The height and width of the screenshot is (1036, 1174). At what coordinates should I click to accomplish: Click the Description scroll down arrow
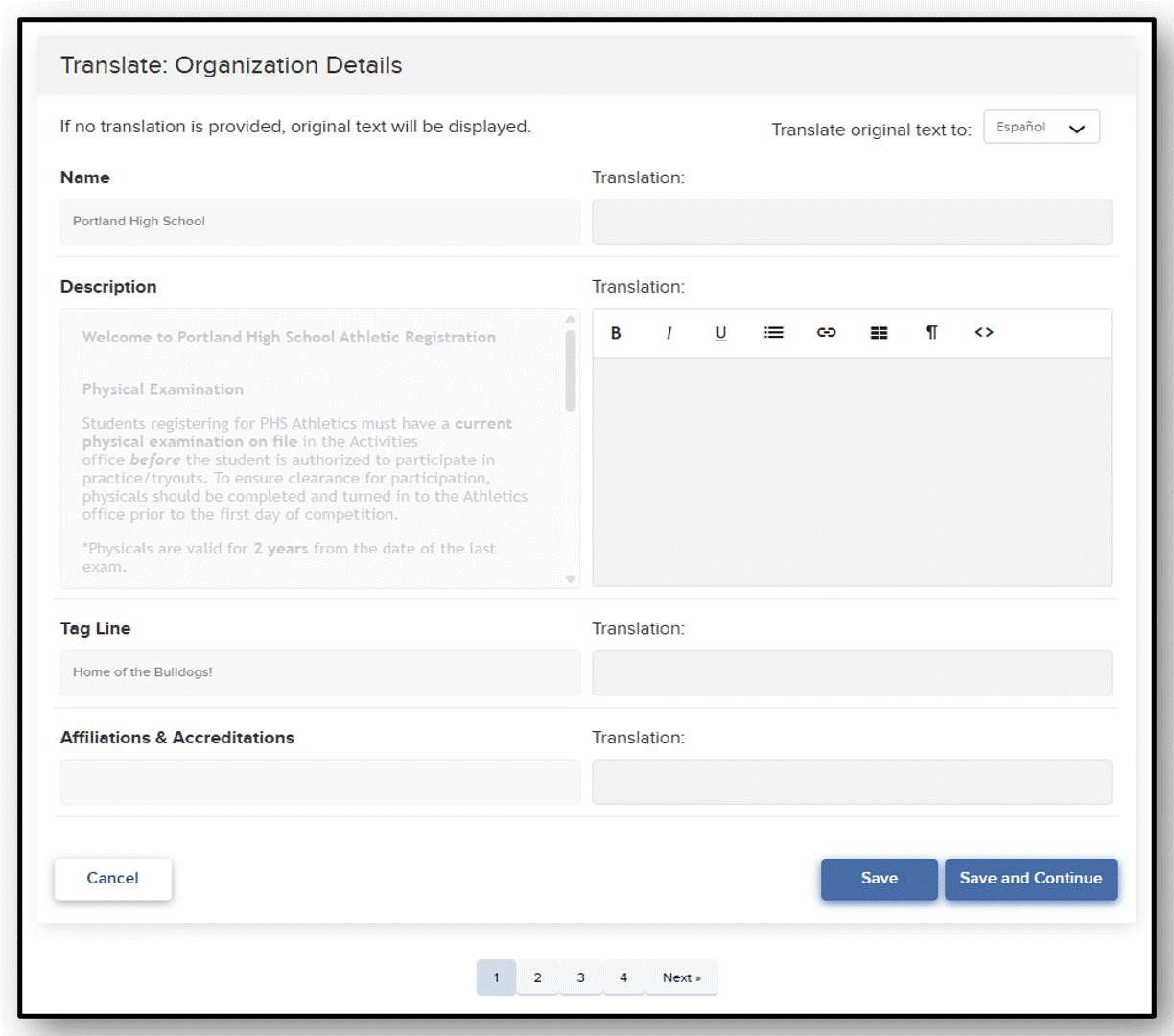click(571, 579)
